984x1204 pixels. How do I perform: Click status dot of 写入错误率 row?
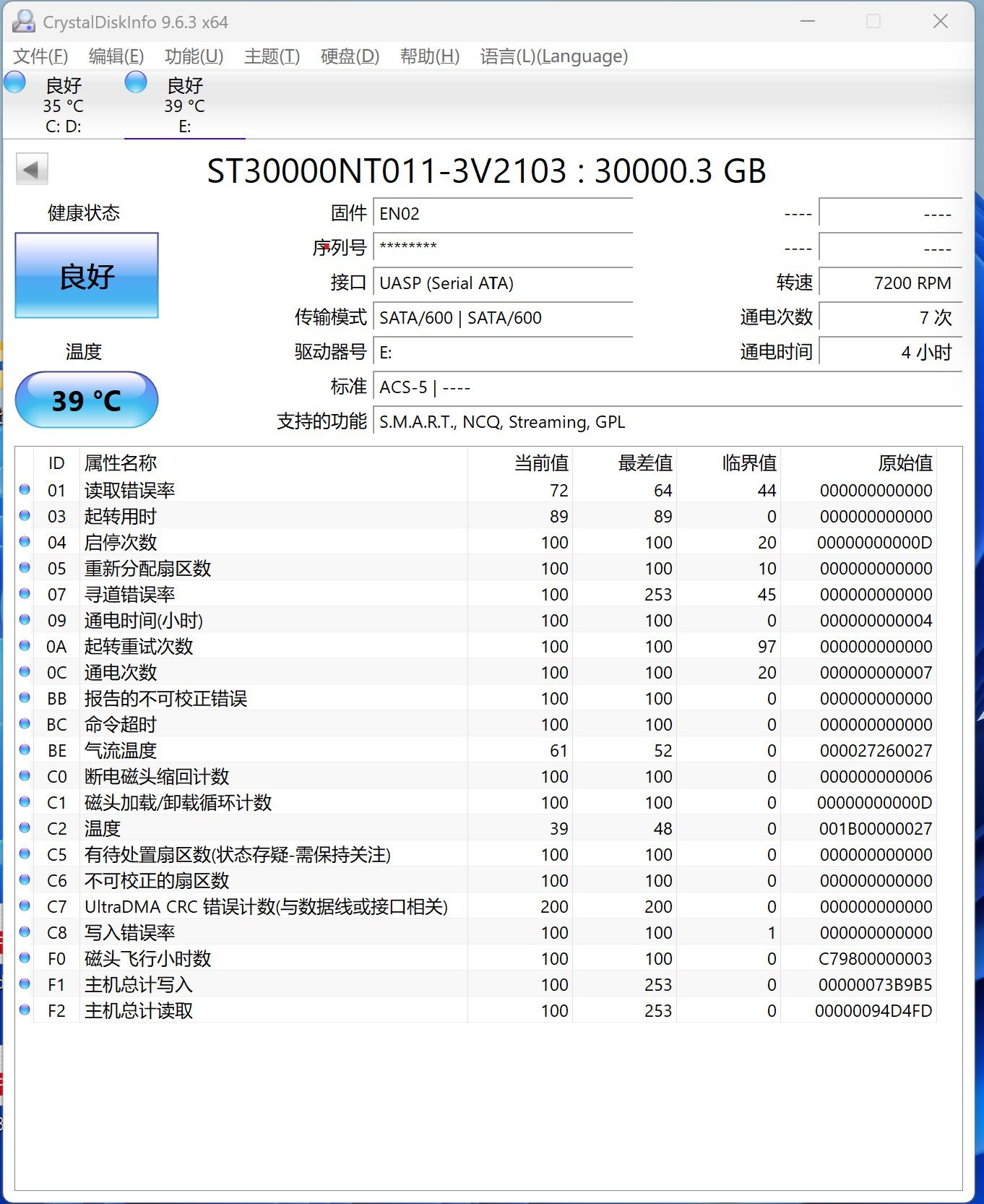25,932
